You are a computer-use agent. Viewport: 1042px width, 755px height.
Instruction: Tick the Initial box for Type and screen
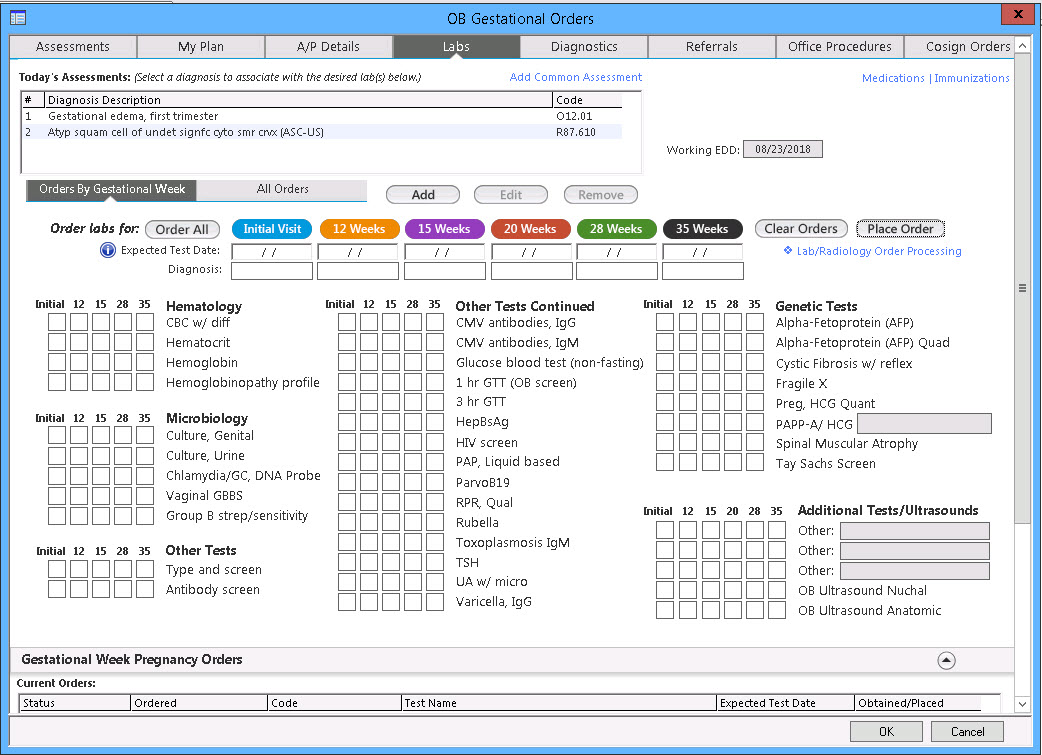[x=56, y=570]
